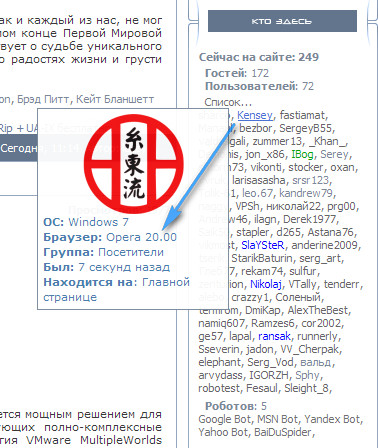Click blue username SlaYSteR
378x448 pixels.
click(263, 245)
